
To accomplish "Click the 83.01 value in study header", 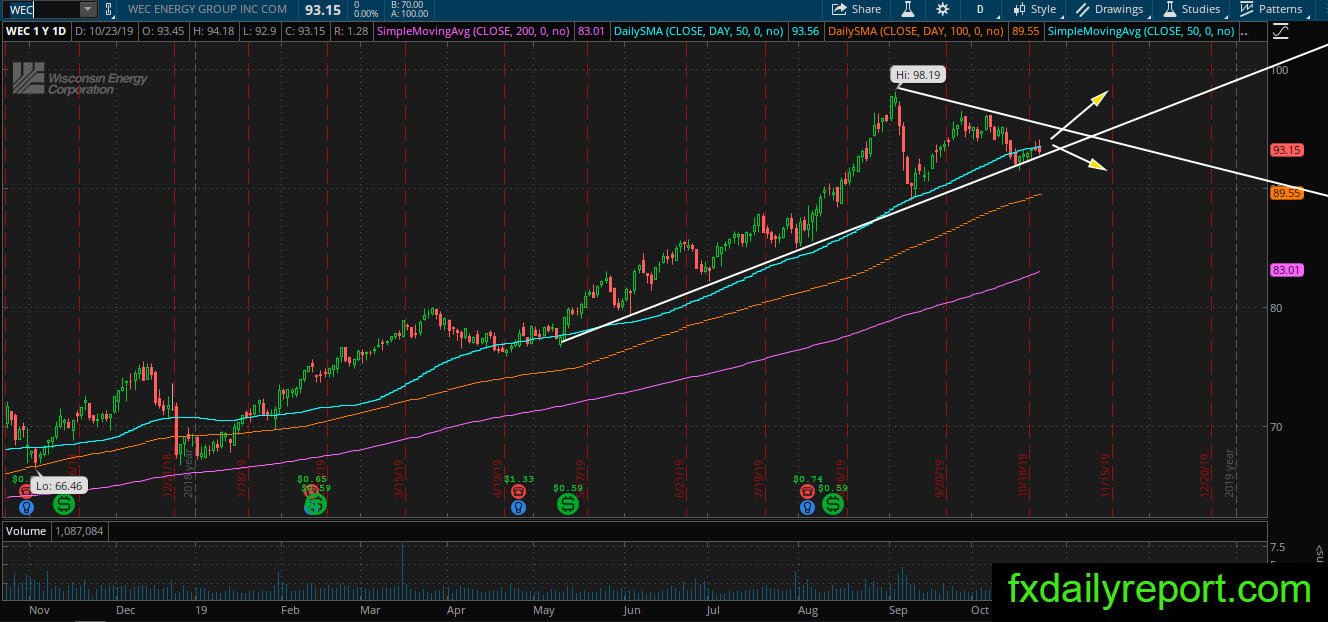I will (591, 31).
